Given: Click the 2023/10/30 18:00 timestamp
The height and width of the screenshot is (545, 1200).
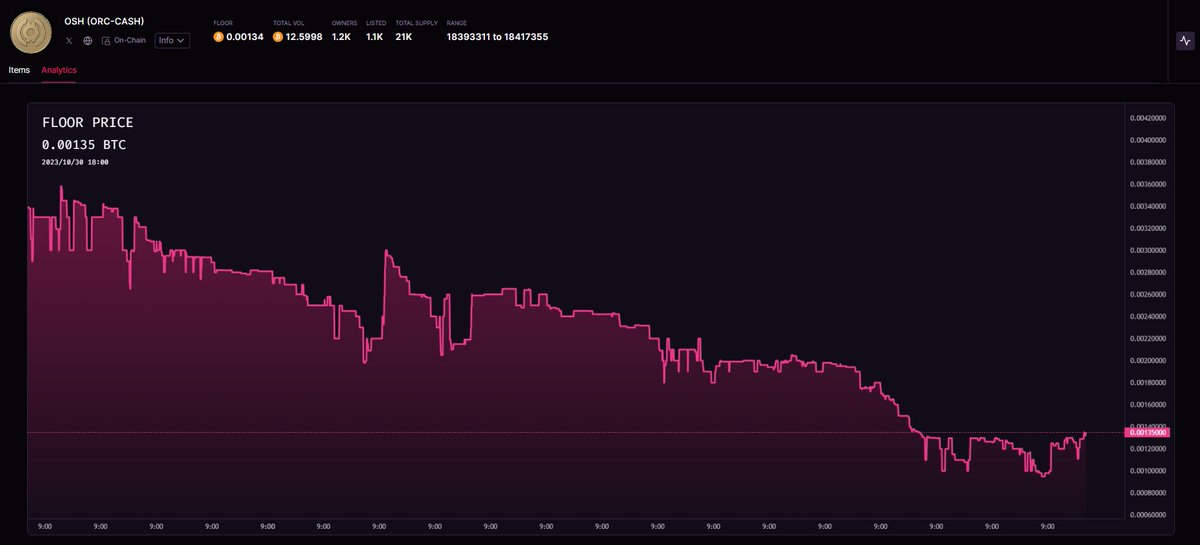Looking at the screenshot, I should click(x=75, y=162).
